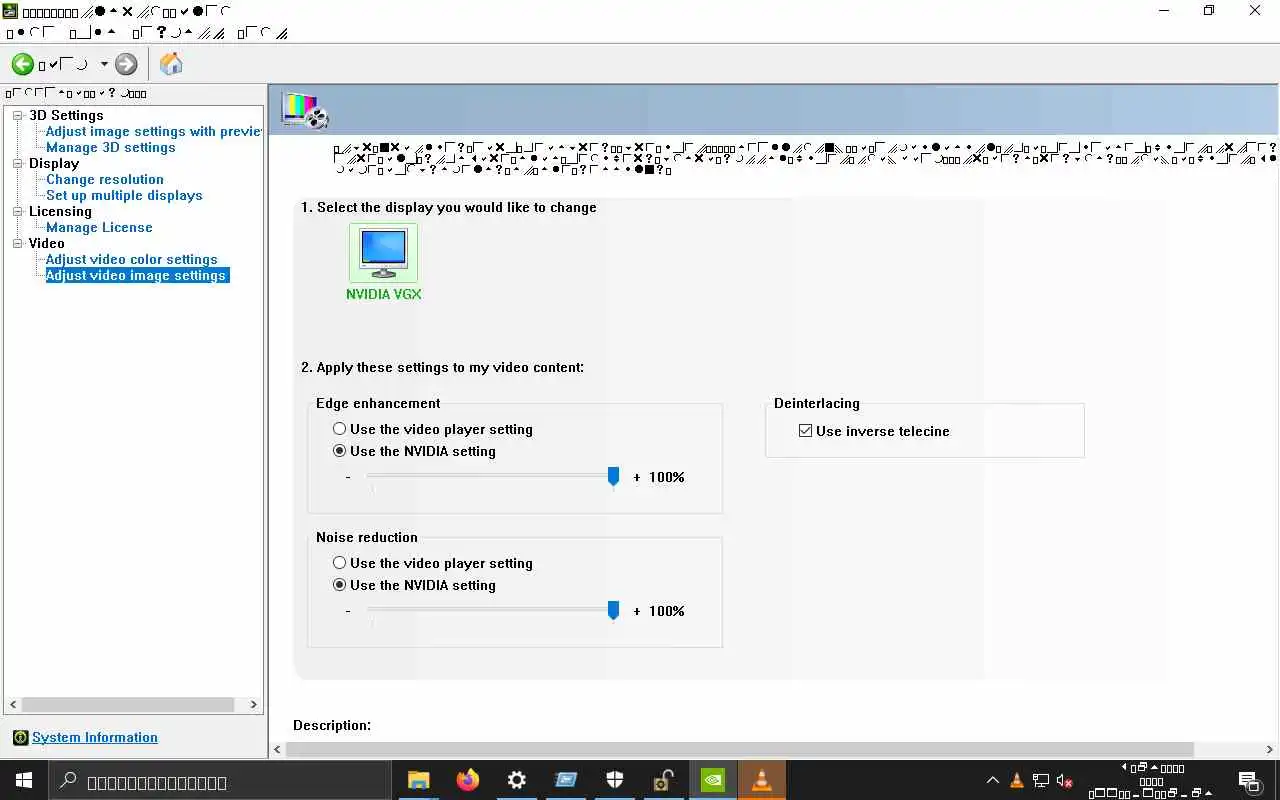Collapse the Video tree node
The width and height of the screenshot is (1280, 800).
point(18,244)
